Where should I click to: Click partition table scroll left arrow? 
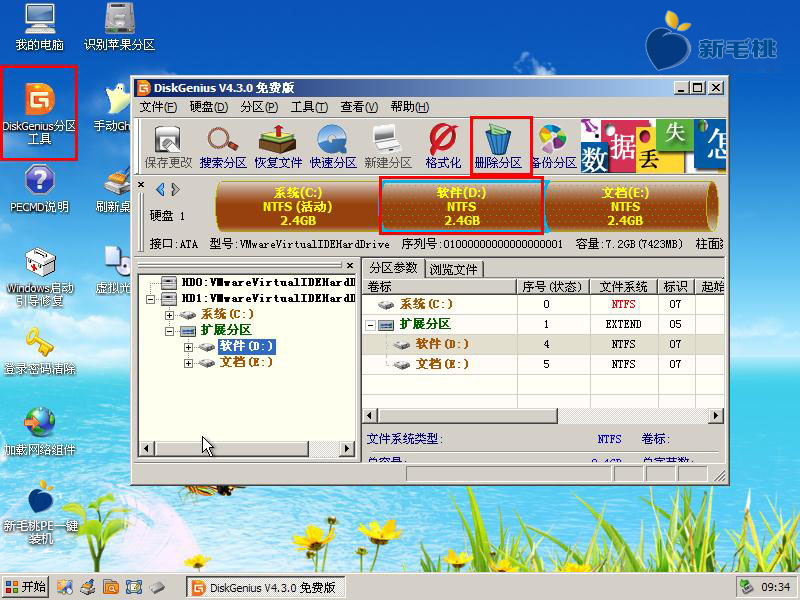click(371, 415)
